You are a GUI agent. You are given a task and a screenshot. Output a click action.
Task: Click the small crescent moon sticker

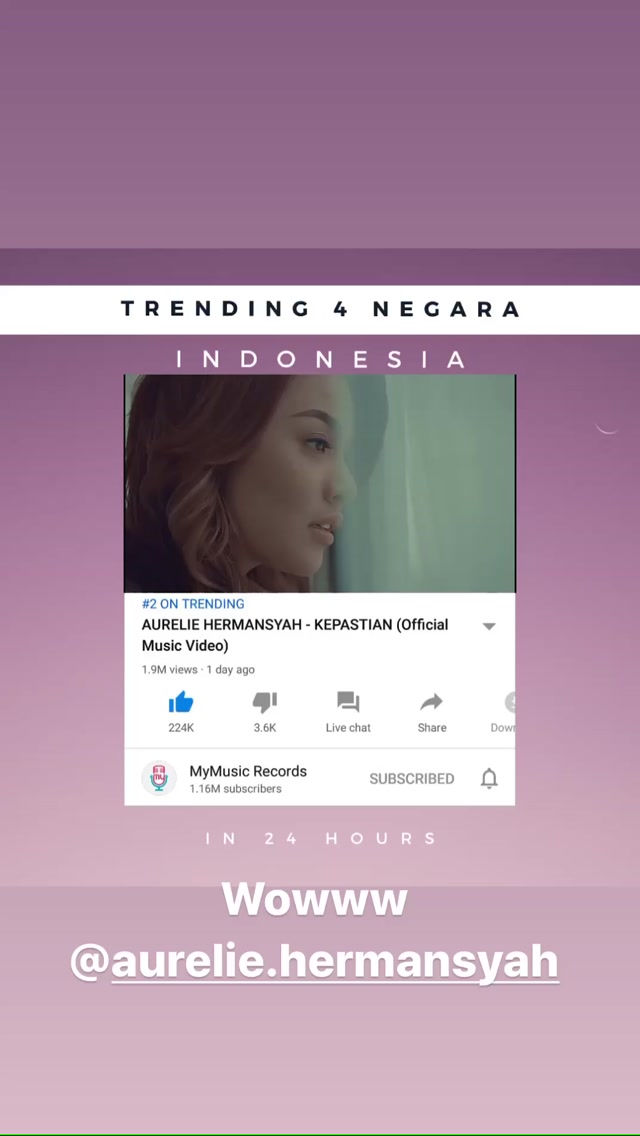tap(606, 427)
